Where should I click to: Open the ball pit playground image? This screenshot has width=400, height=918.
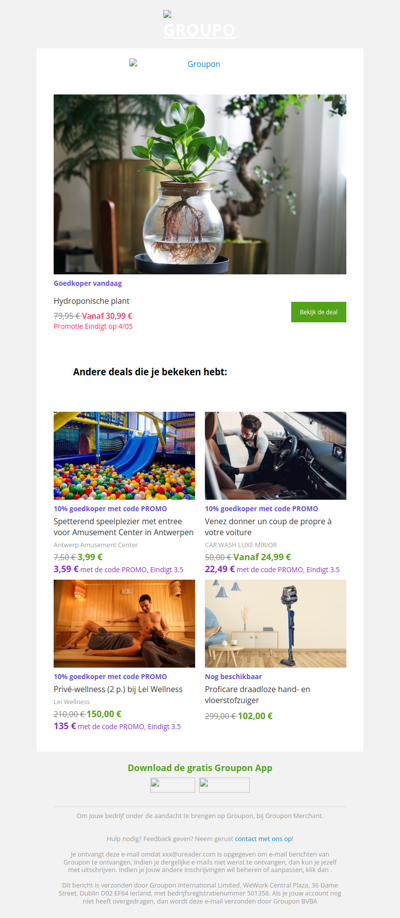click(124, 455)
